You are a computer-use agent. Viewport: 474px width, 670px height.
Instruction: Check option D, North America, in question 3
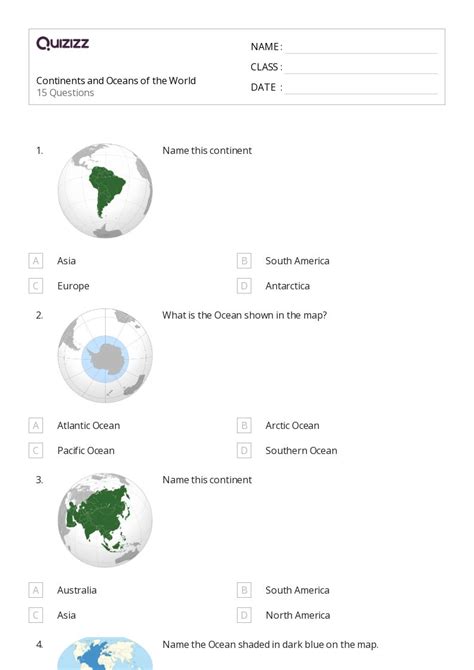[244, 615]
